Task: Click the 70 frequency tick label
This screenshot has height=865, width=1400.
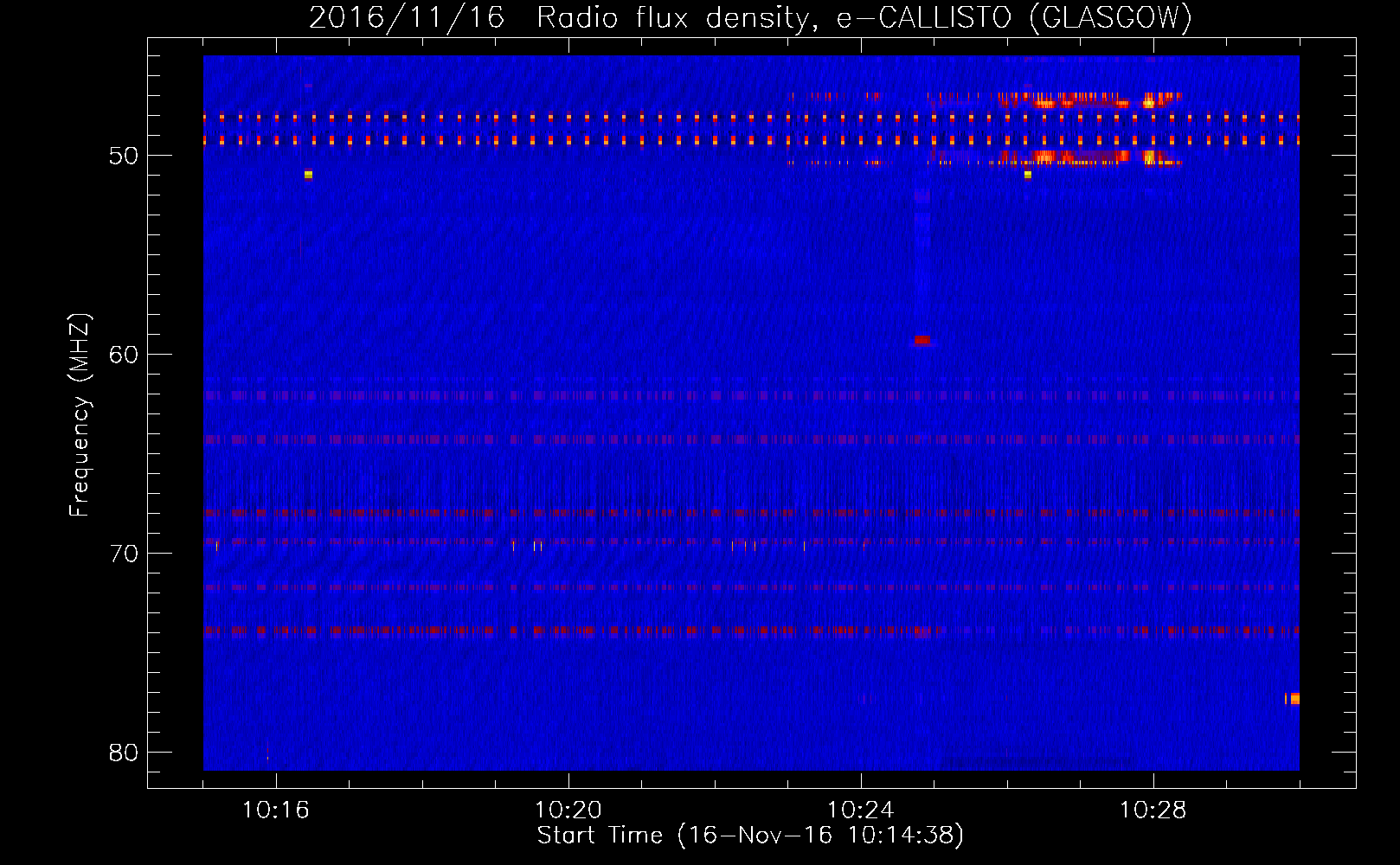Action: [124, 554]
